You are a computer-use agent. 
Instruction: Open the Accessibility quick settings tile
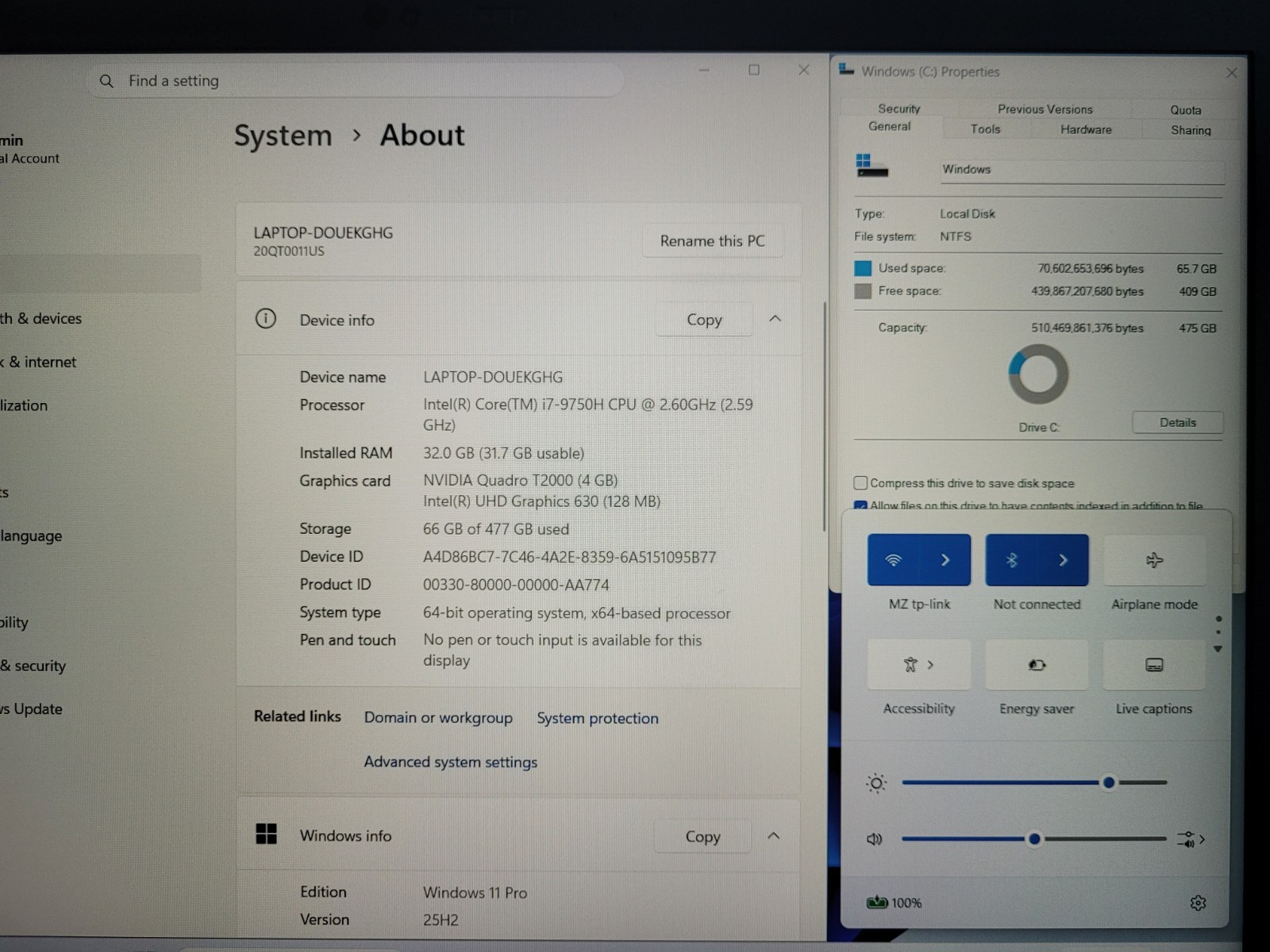919,665
